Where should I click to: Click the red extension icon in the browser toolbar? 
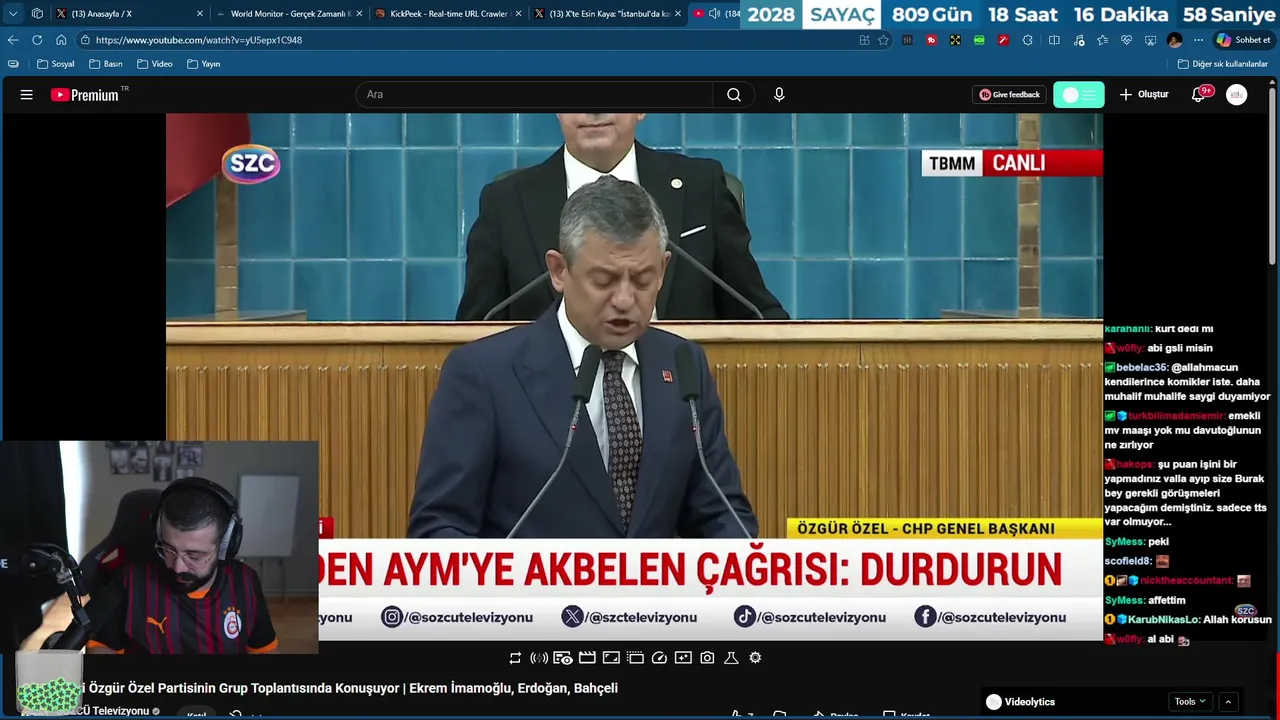coord(931,40)
